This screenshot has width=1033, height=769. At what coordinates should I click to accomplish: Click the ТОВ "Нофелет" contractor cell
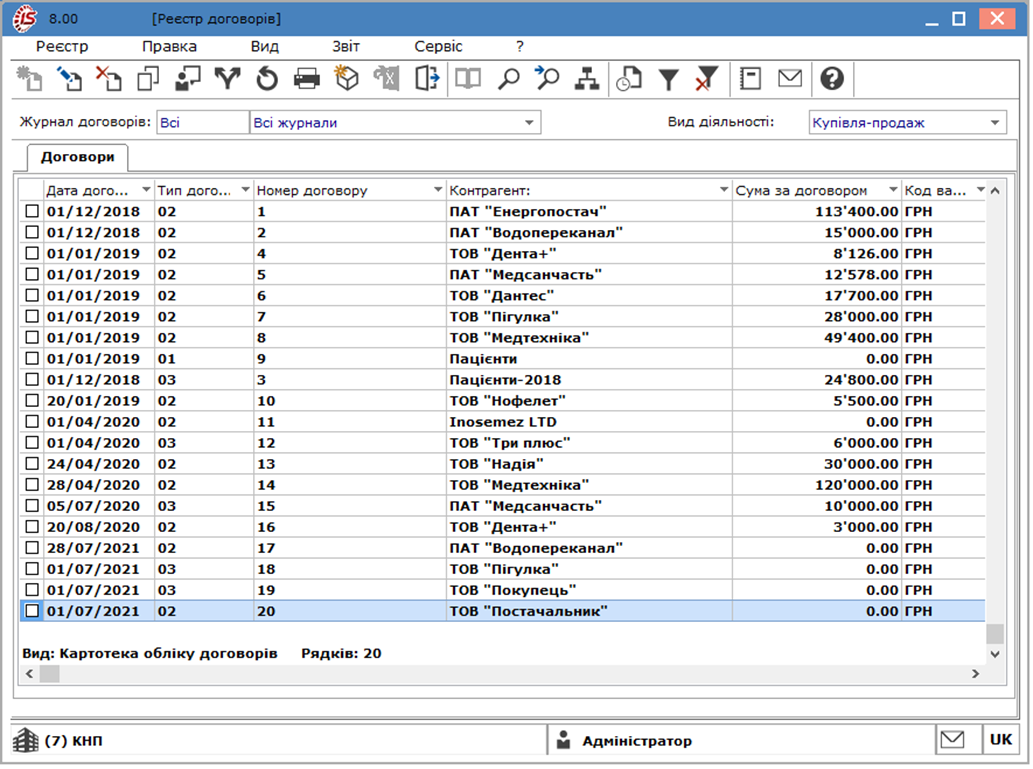click(589, 401)
